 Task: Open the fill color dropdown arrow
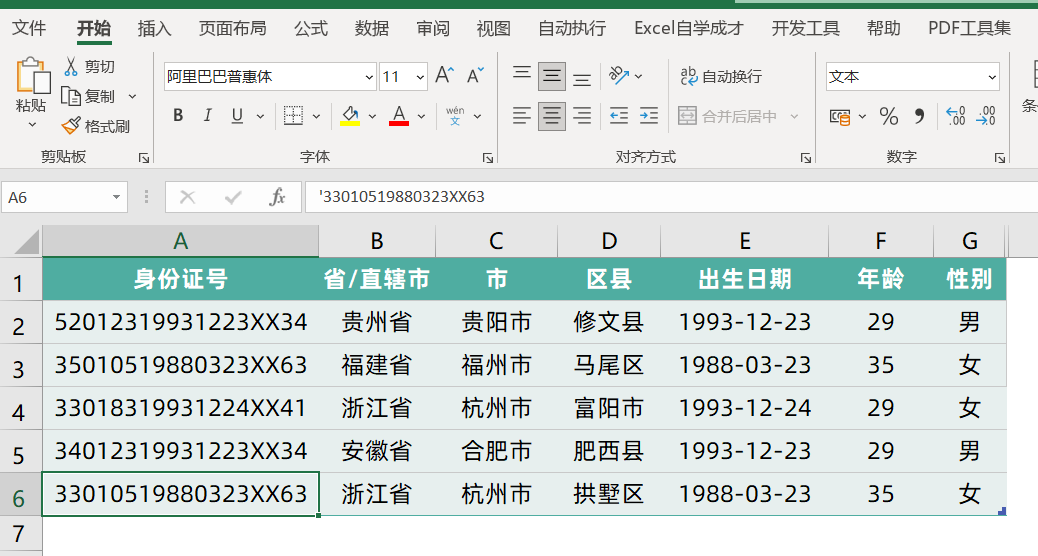(373, 116)
